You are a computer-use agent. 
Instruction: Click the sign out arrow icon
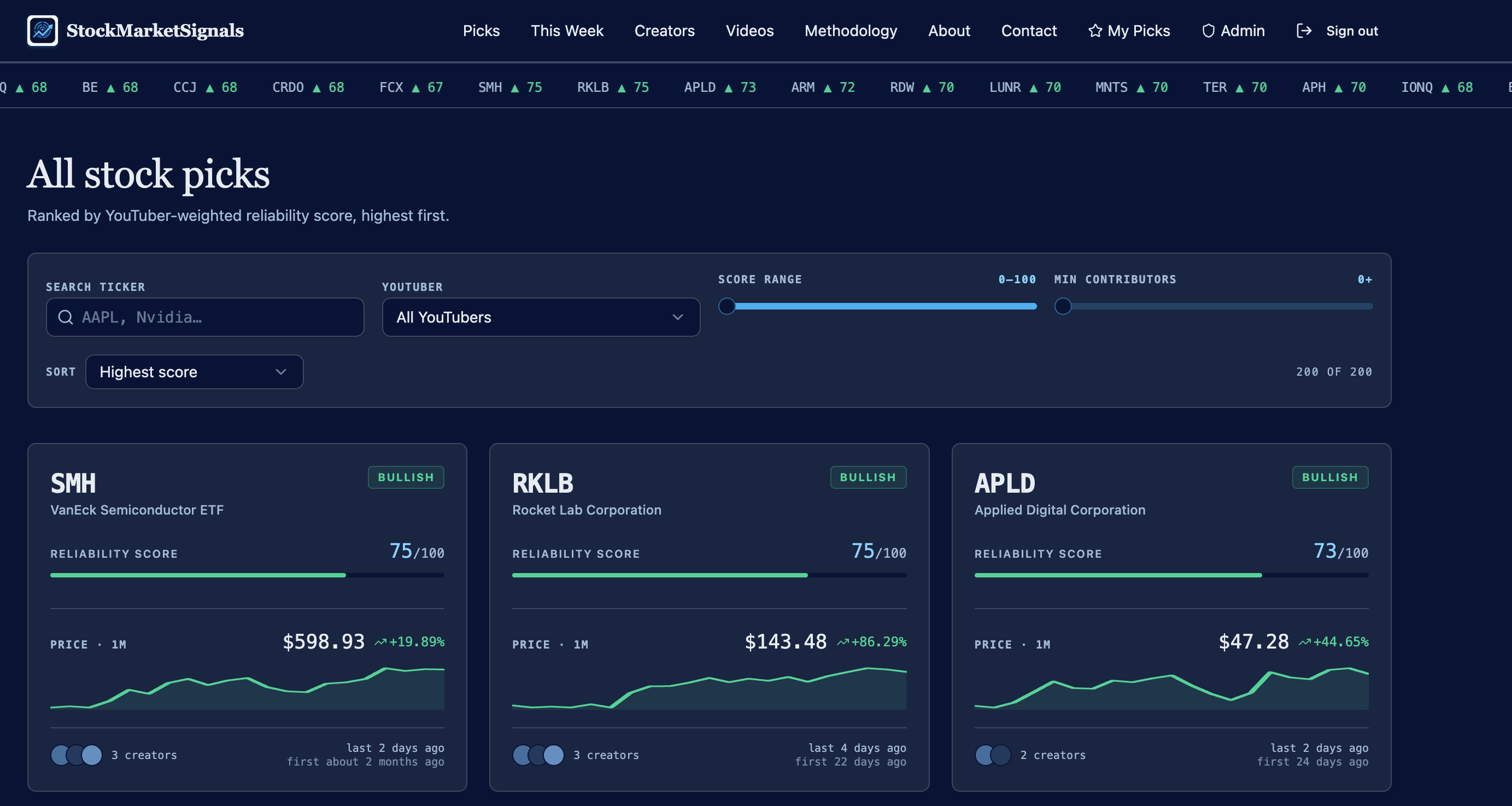pos(1304,31)
